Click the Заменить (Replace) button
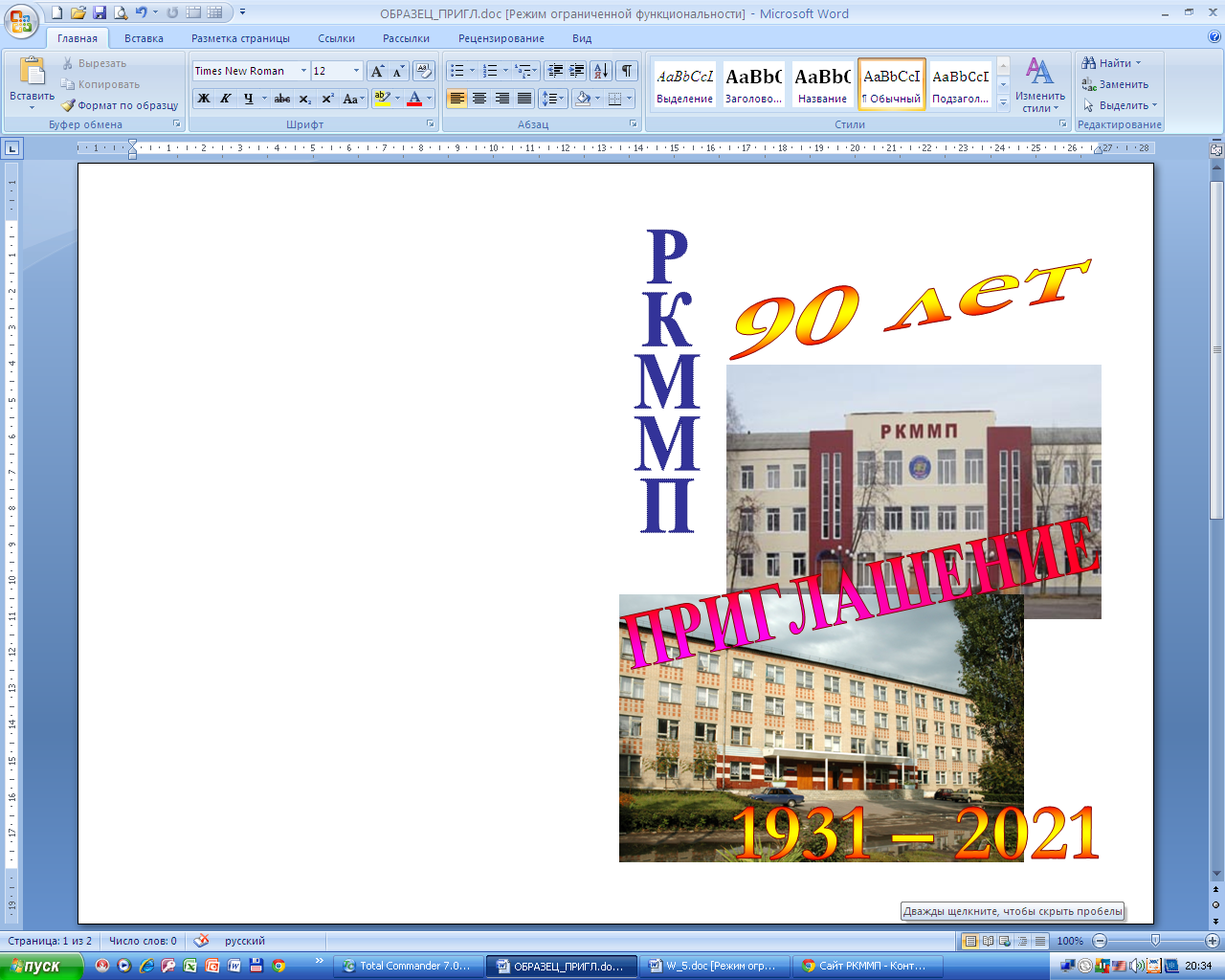Screen dimensions: 1225x980 pos(1115,84)
